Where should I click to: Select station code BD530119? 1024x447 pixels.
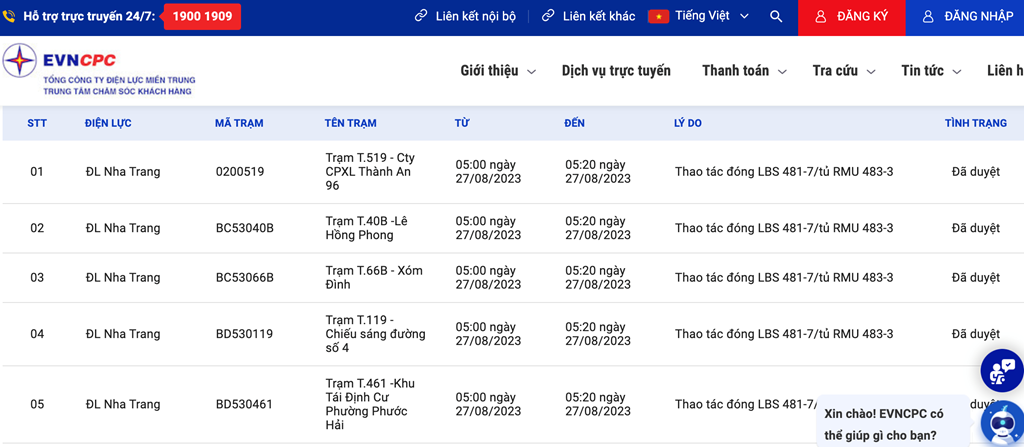point(244,334)
